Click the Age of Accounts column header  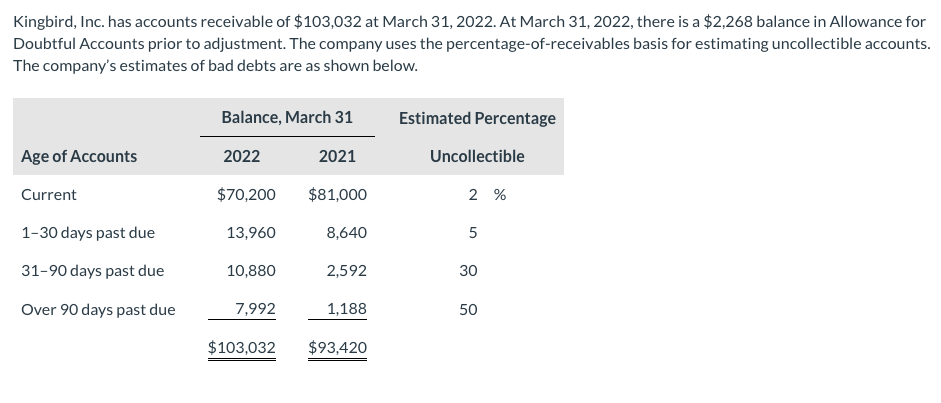(x=79, y=157)
